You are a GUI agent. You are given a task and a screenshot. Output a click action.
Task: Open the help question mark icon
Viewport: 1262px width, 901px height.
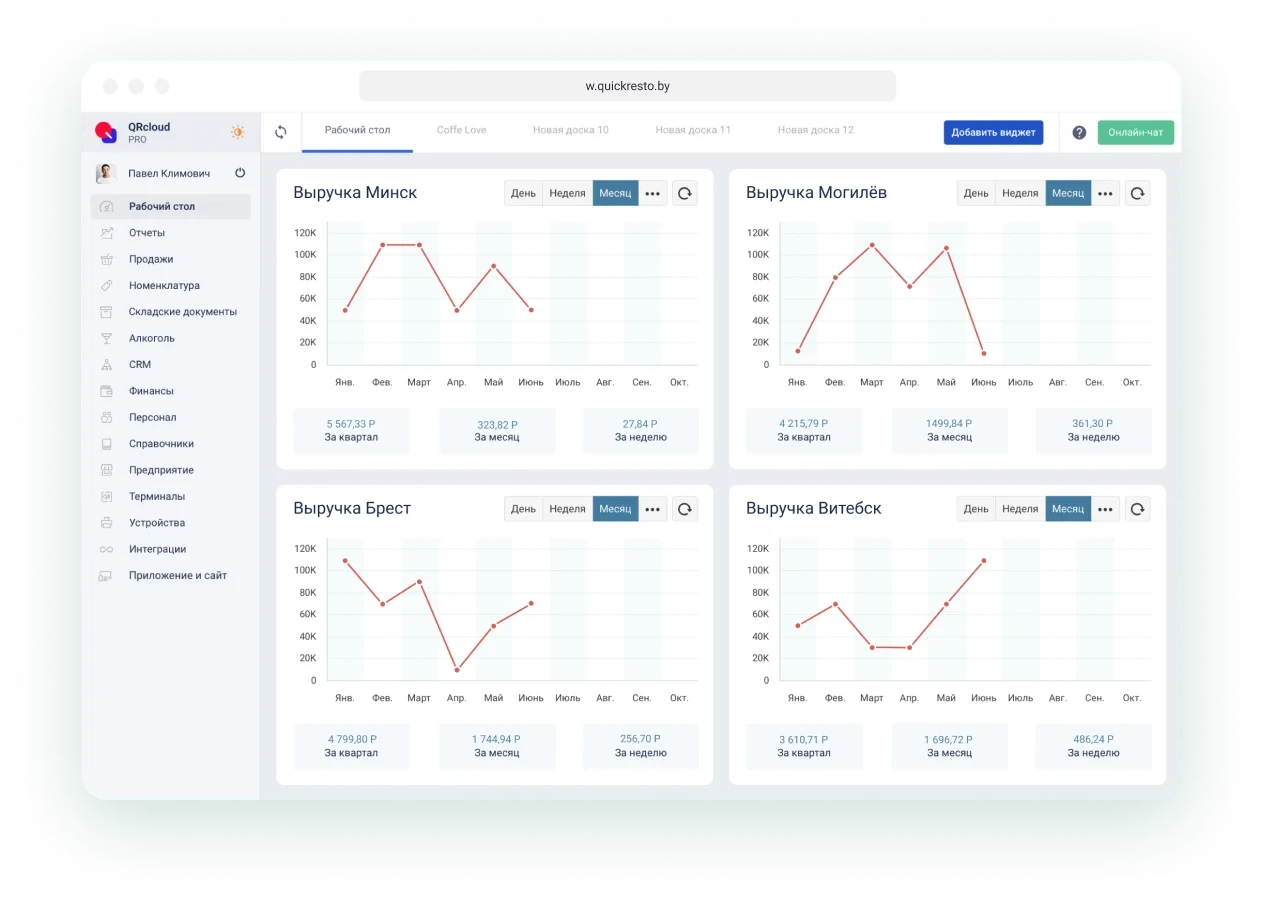coord(1079,132)
